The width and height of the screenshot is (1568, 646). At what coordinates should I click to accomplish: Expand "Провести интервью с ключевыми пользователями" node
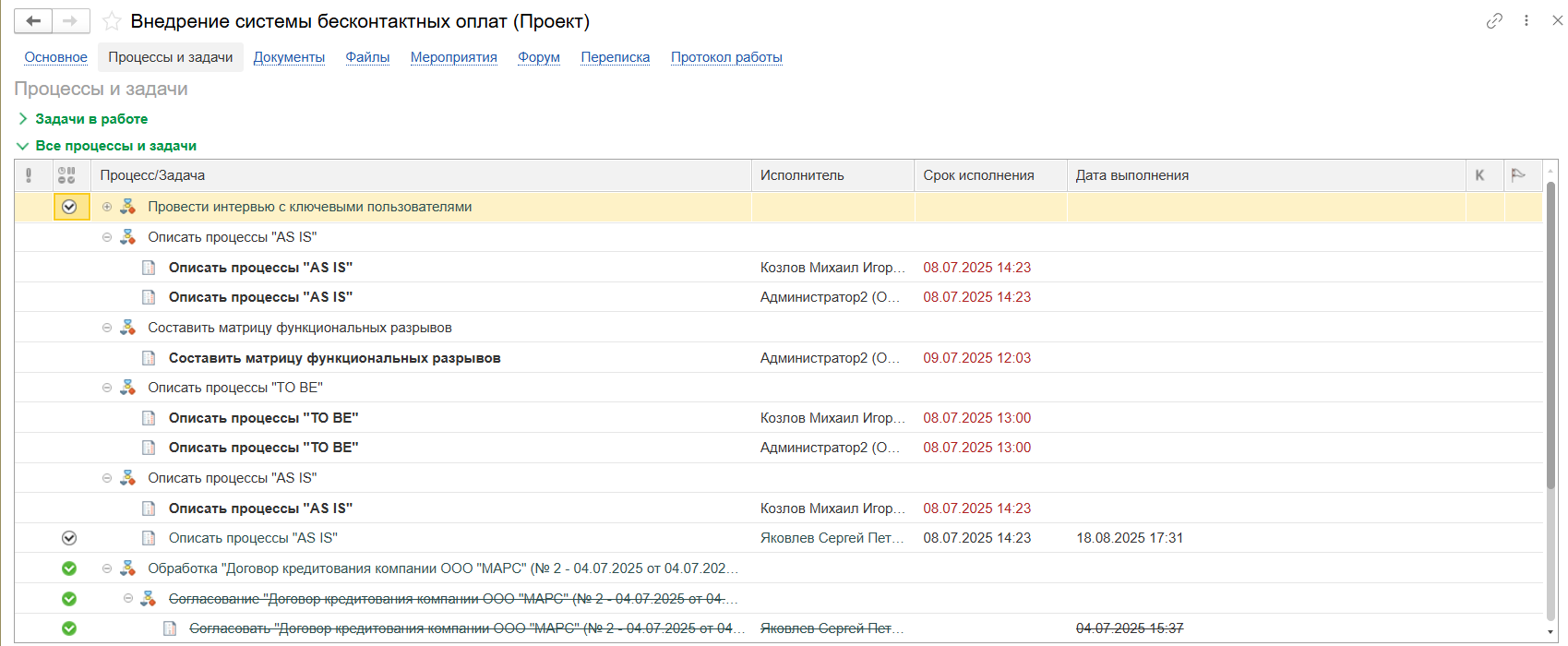pos(107,207)
